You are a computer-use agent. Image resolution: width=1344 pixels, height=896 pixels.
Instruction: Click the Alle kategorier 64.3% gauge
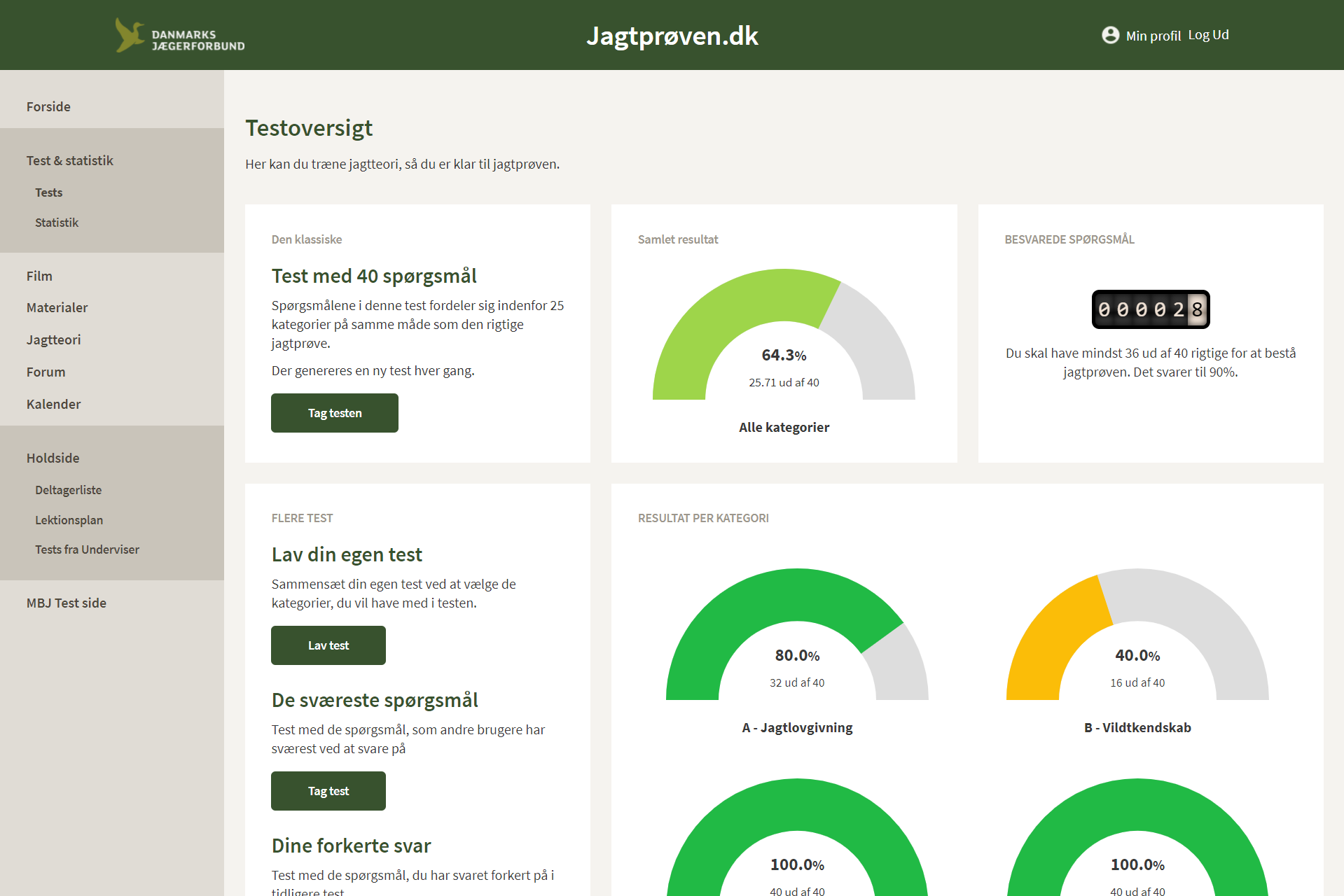784,335
